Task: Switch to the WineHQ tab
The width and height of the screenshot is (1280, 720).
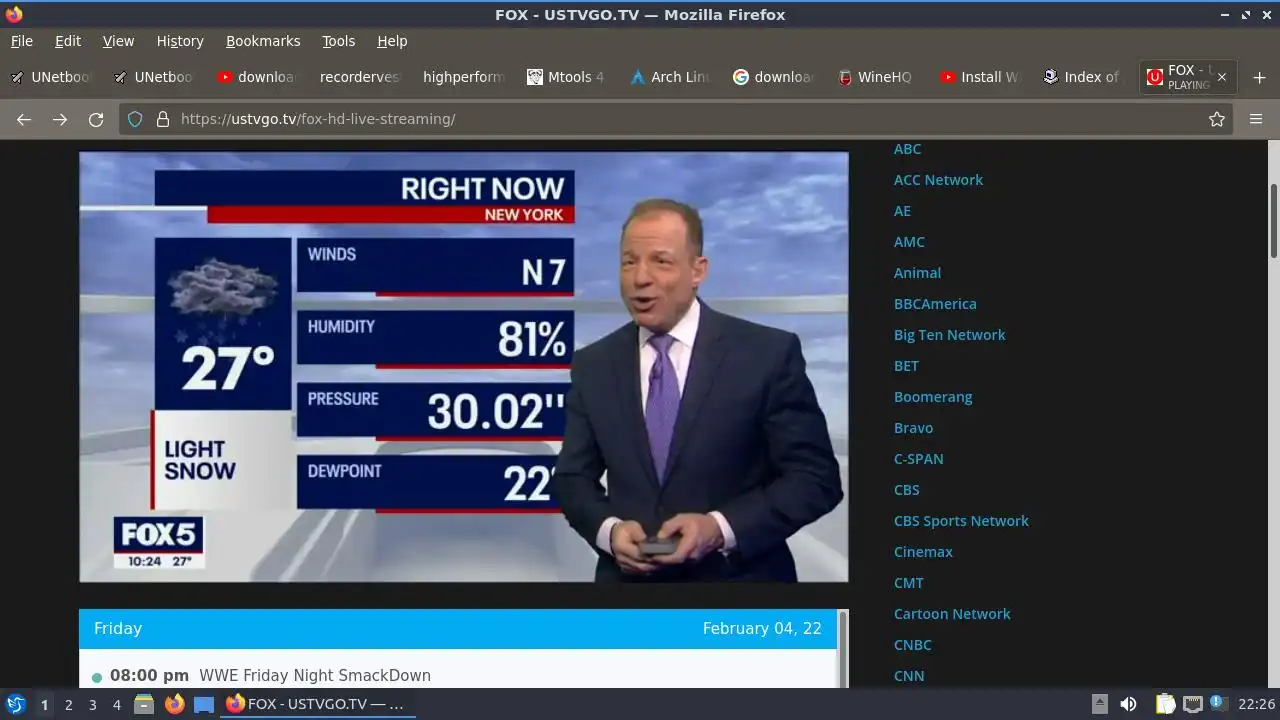Action: coord(875,77)
